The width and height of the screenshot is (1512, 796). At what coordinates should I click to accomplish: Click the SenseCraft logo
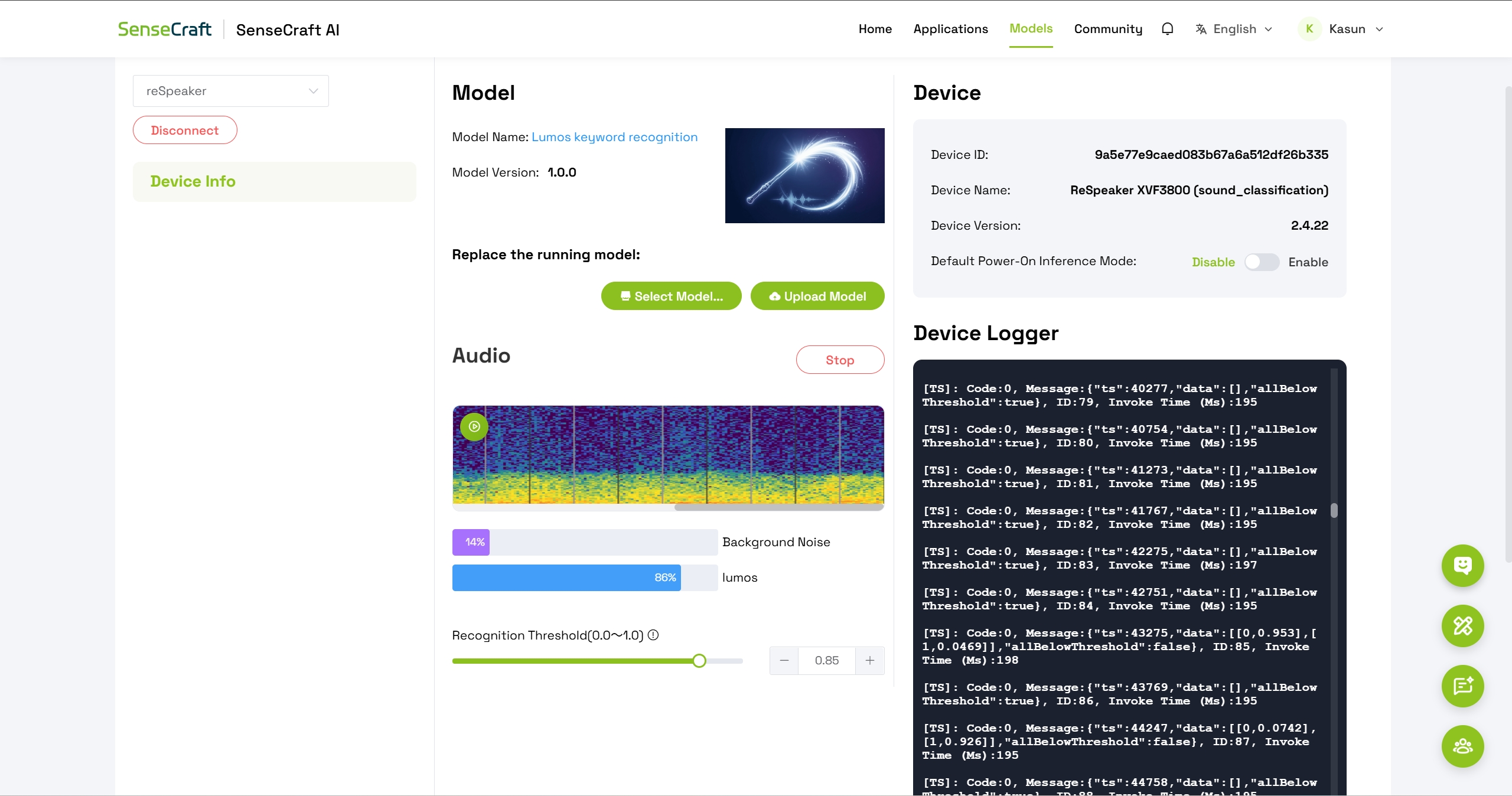tap(164, 29)
